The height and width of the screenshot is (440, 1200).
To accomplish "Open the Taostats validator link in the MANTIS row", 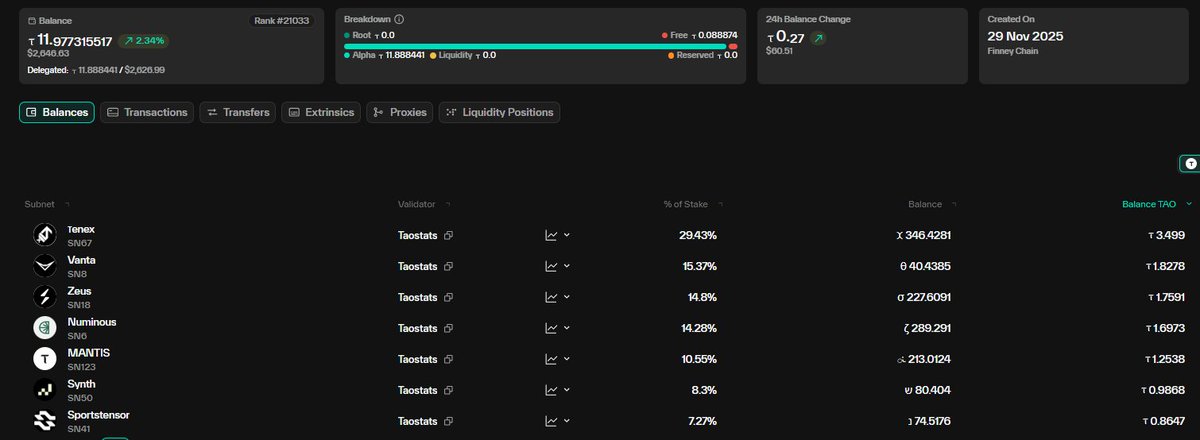I will (418, 359).
